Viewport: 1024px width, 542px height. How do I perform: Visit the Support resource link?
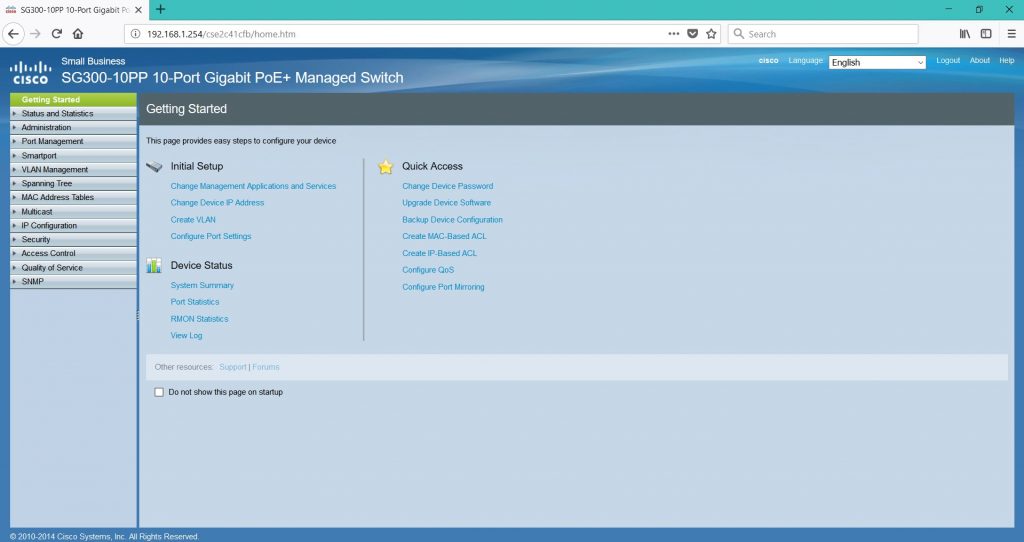(232, 367)
